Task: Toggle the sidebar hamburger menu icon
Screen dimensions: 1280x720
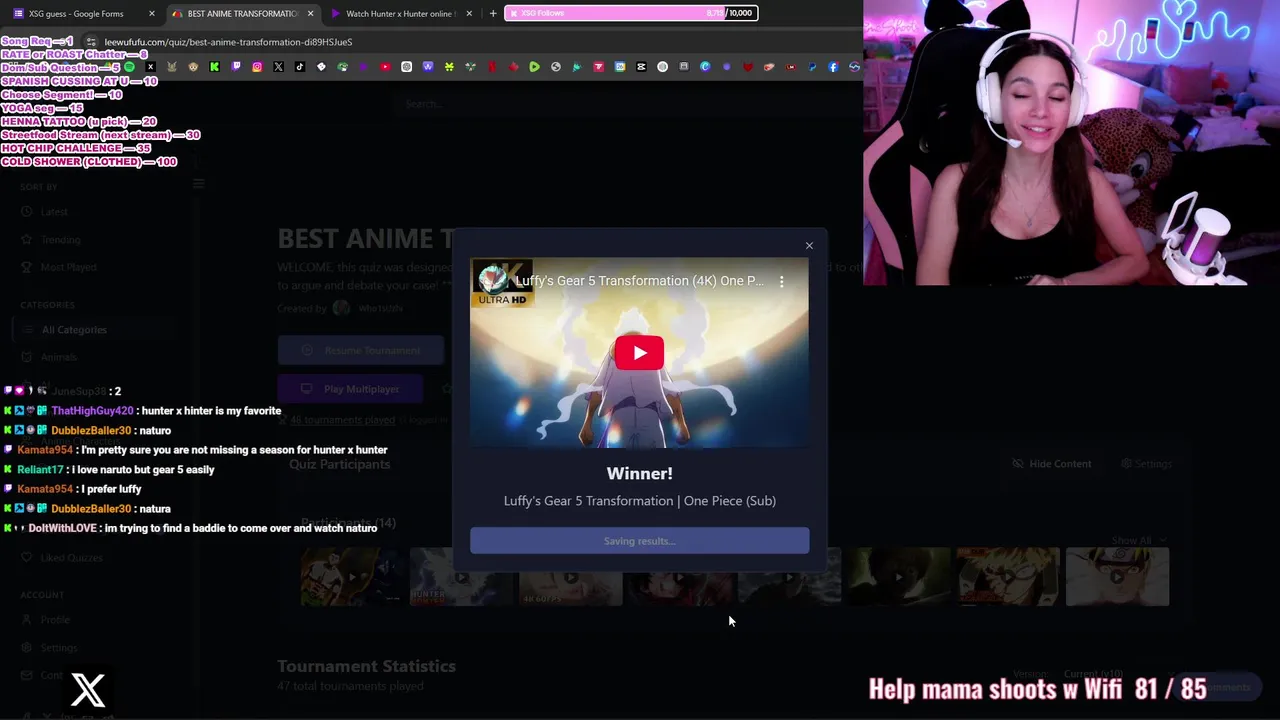Action: point(198,183)
